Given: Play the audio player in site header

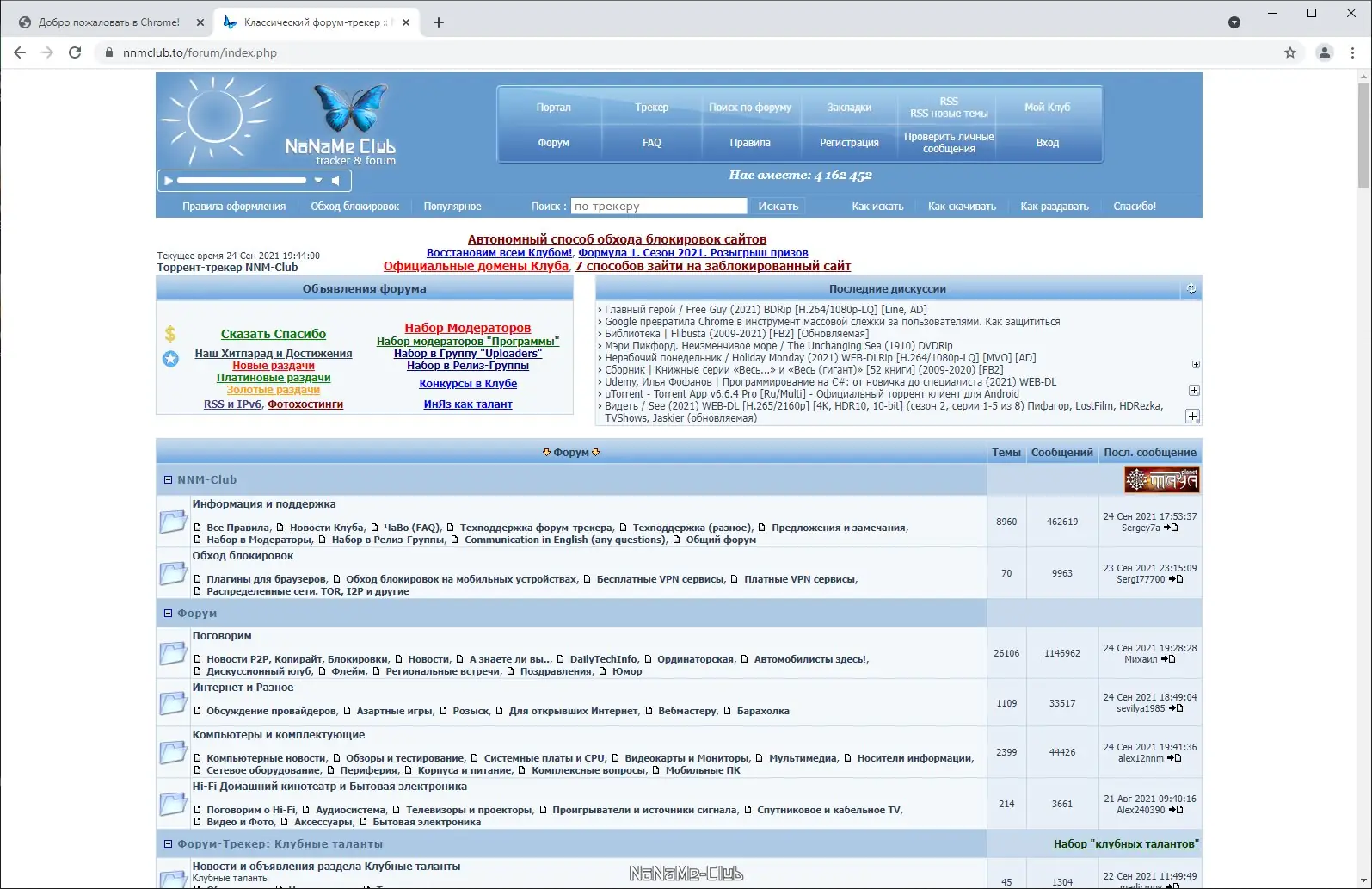Looking at the screenshot, I should pos(169,181).
